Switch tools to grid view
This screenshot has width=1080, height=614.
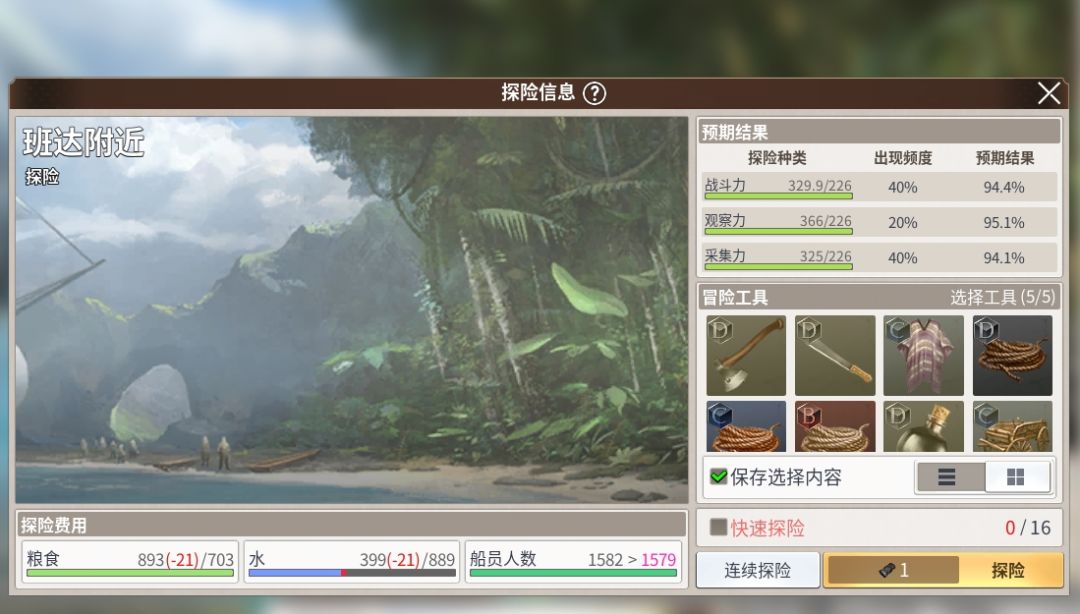tap(1017, 477)
